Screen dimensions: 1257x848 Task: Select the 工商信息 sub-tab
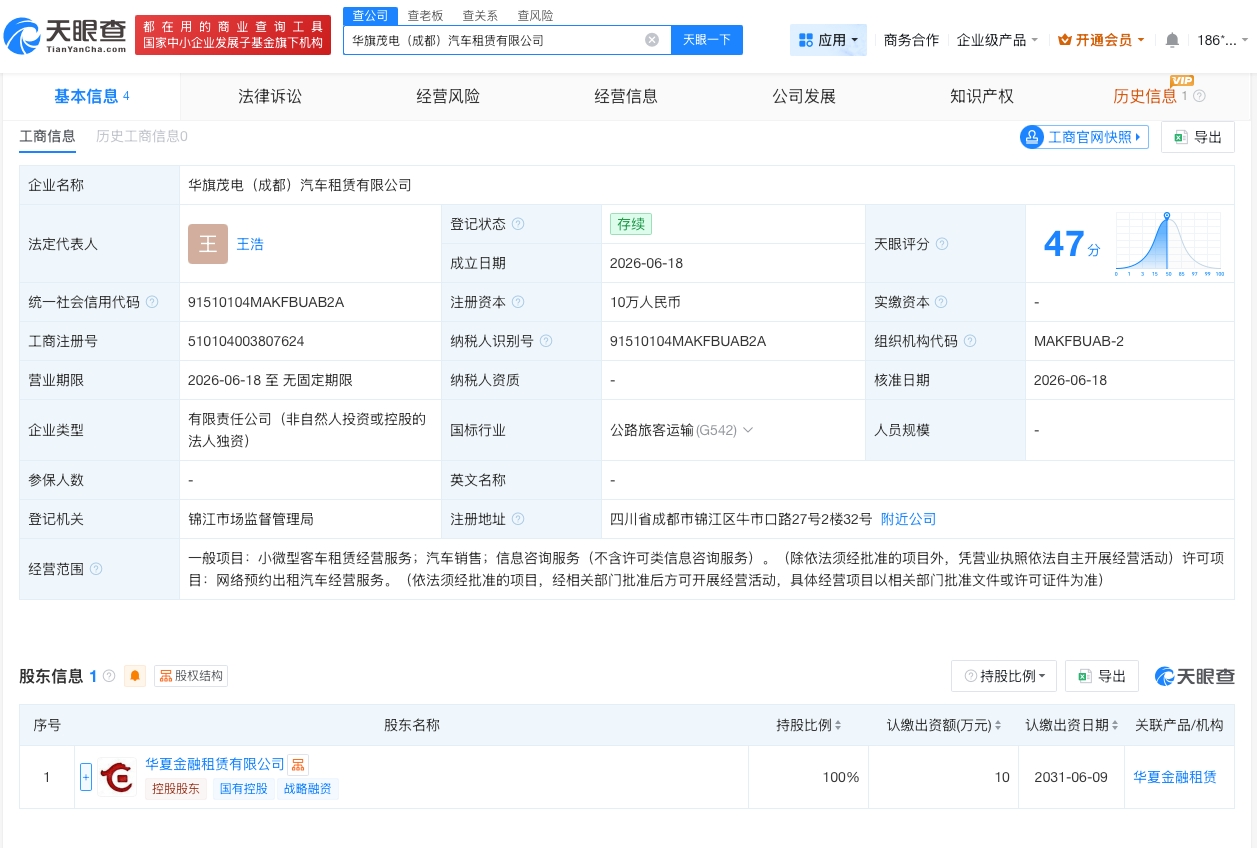click(x=47, y=137)
